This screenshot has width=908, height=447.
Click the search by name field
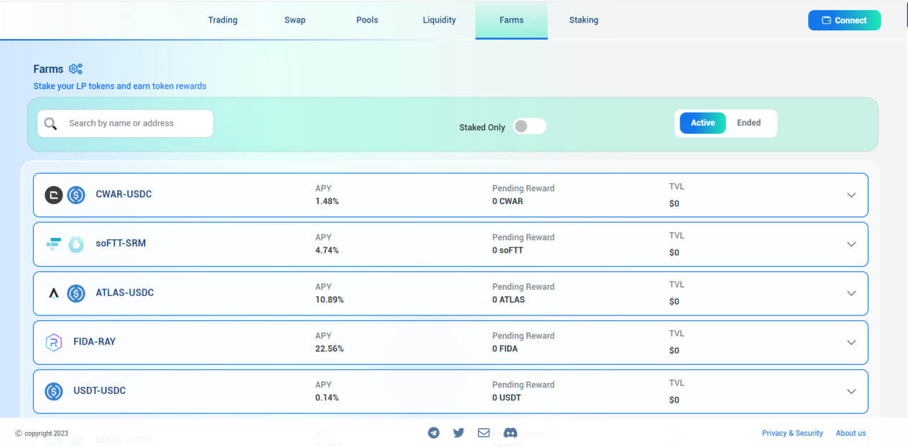point(135,124)
